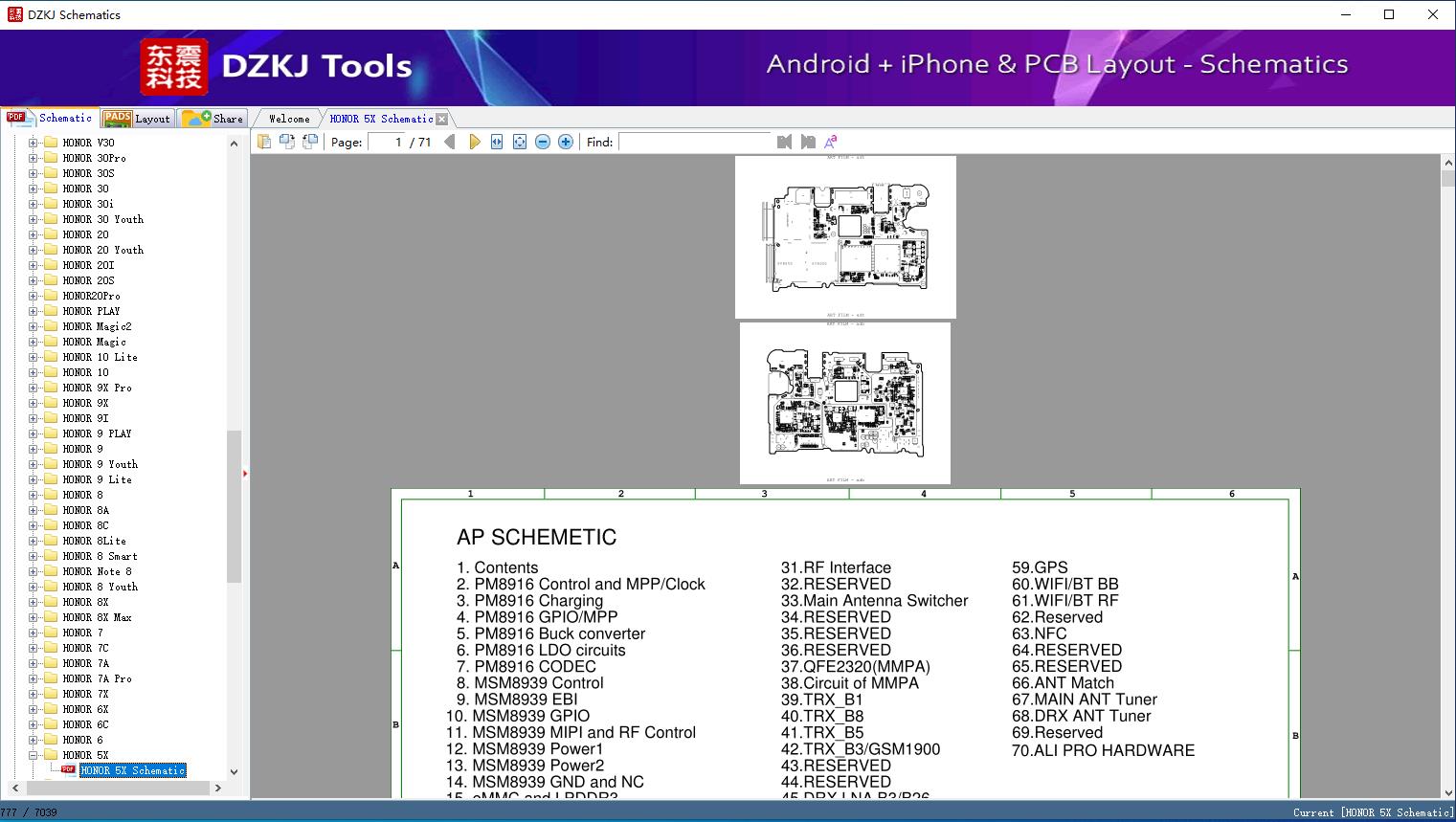
Task: Expand the HONOR 7X tree node
Action: (34, 694)
